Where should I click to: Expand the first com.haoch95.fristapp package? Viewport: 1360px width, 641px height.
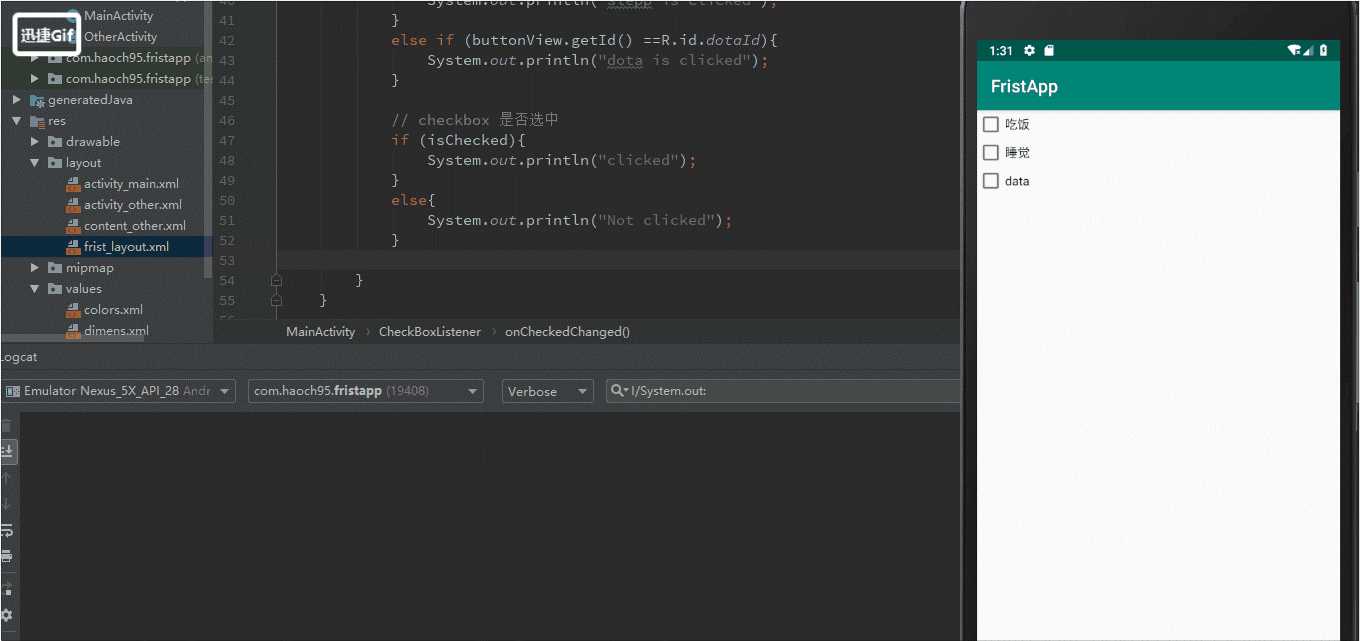tap(35, 58)
